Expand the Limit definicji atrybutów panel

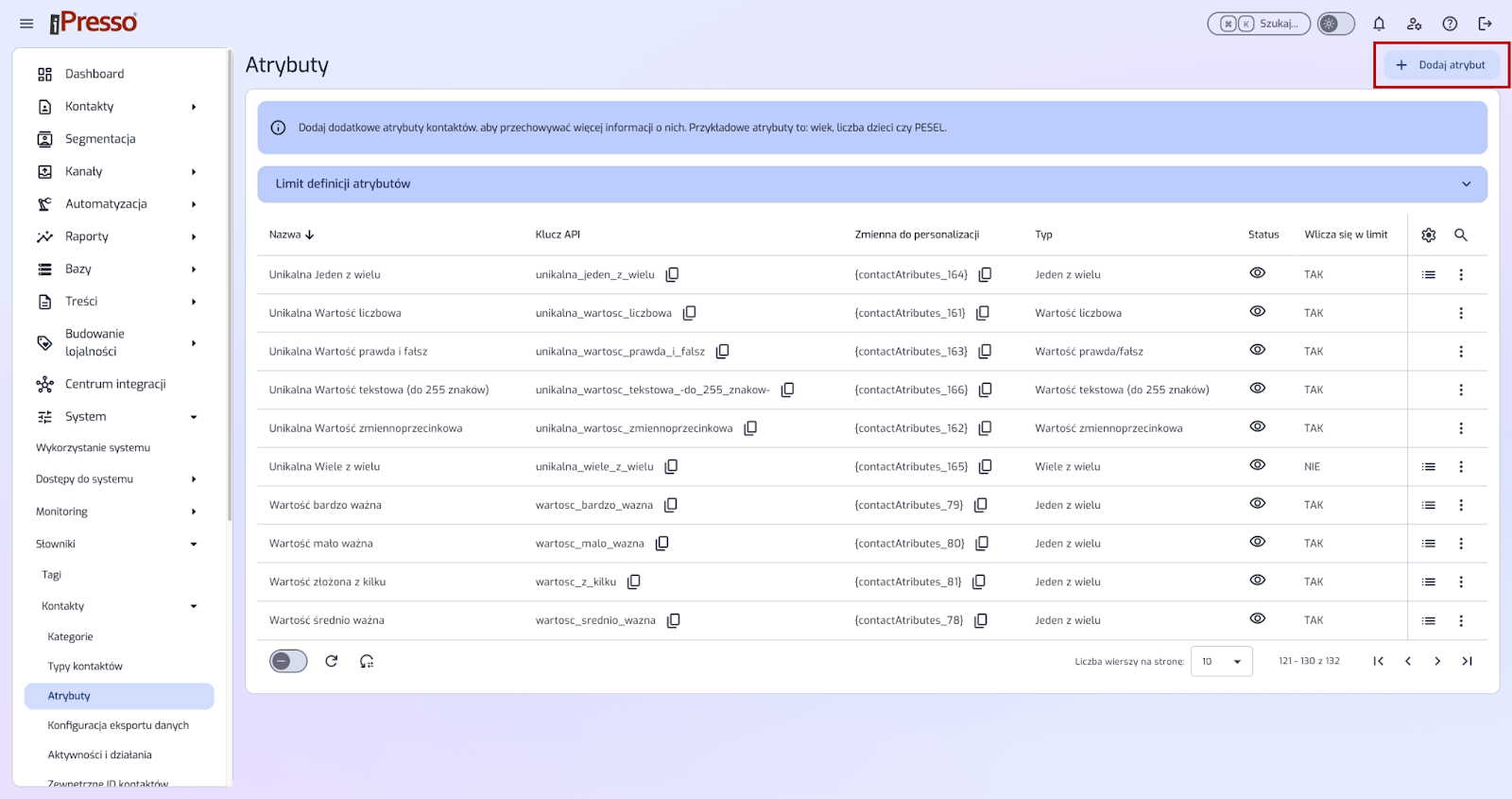[1467, 184]
